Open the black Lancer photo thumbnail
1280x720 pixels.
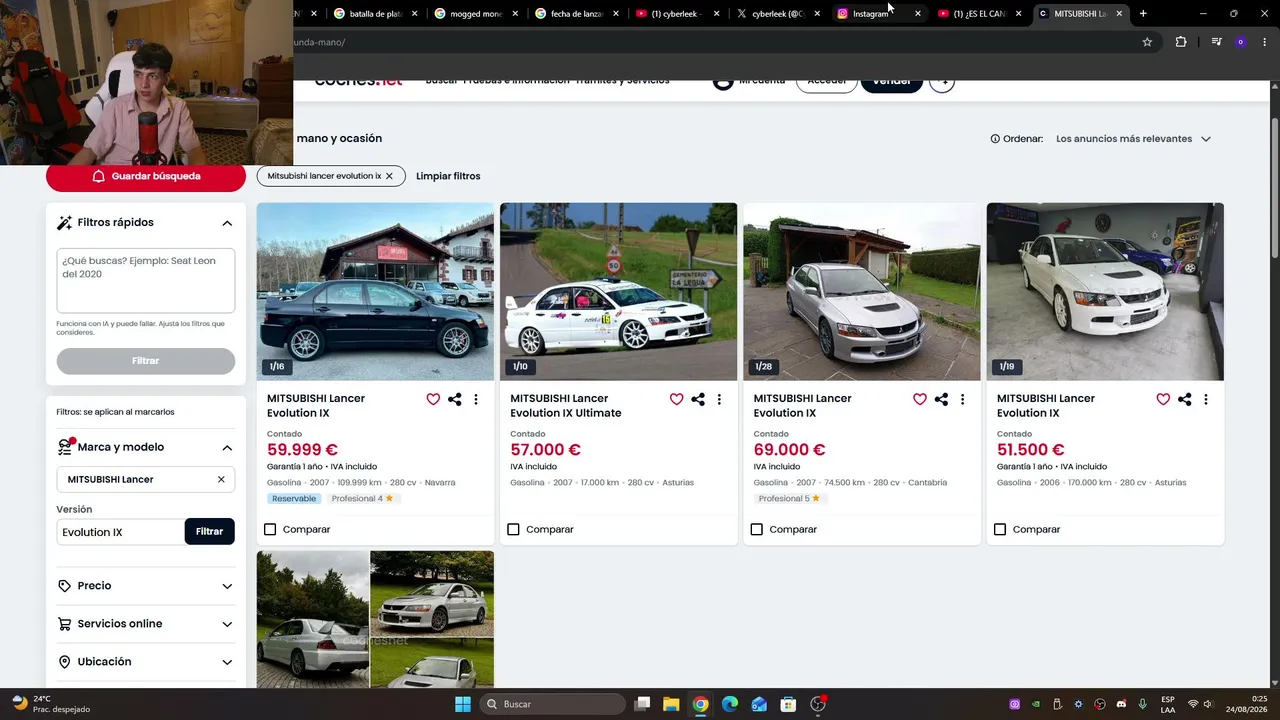[375, 292]
